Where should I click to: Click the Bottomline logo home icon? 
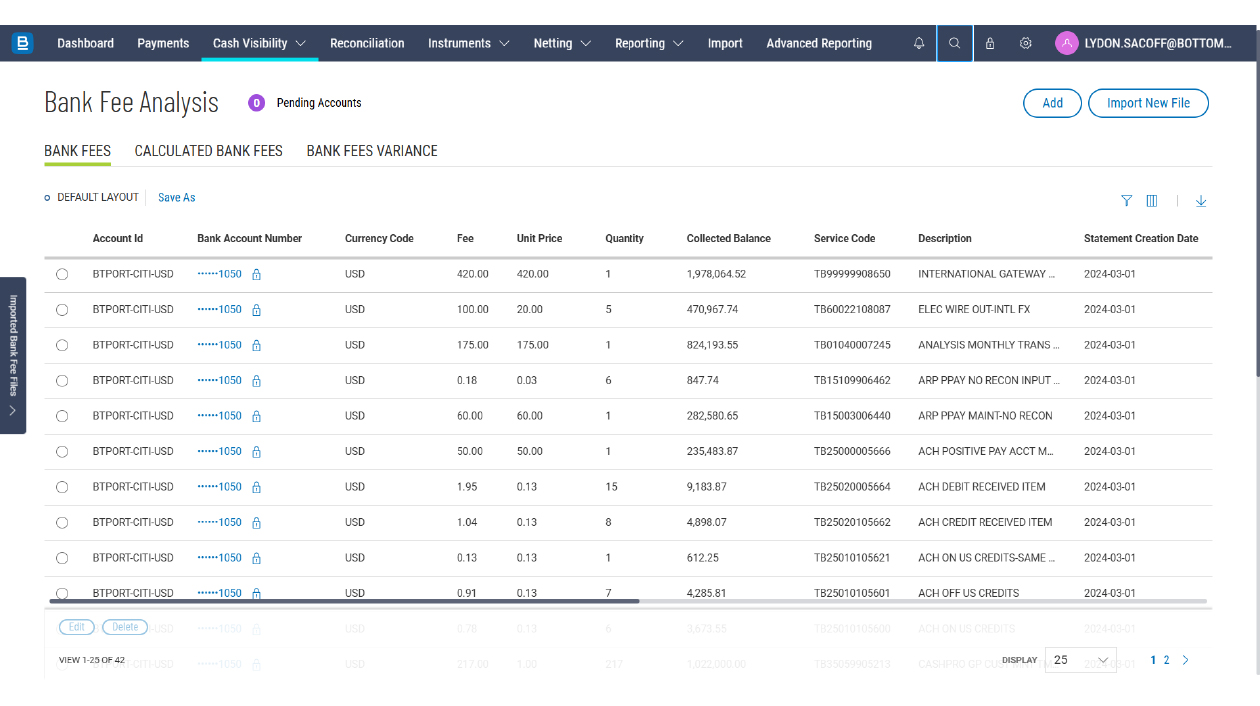click(x=22, y=43)
